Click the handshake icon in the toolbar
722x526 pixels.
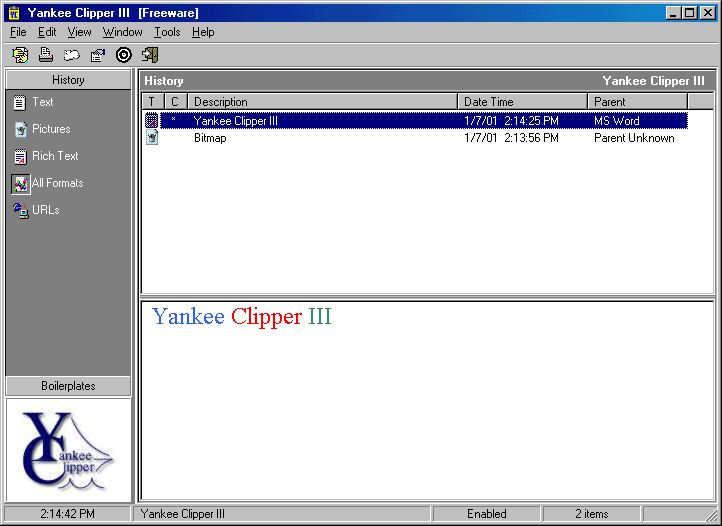tap(72, 54)
